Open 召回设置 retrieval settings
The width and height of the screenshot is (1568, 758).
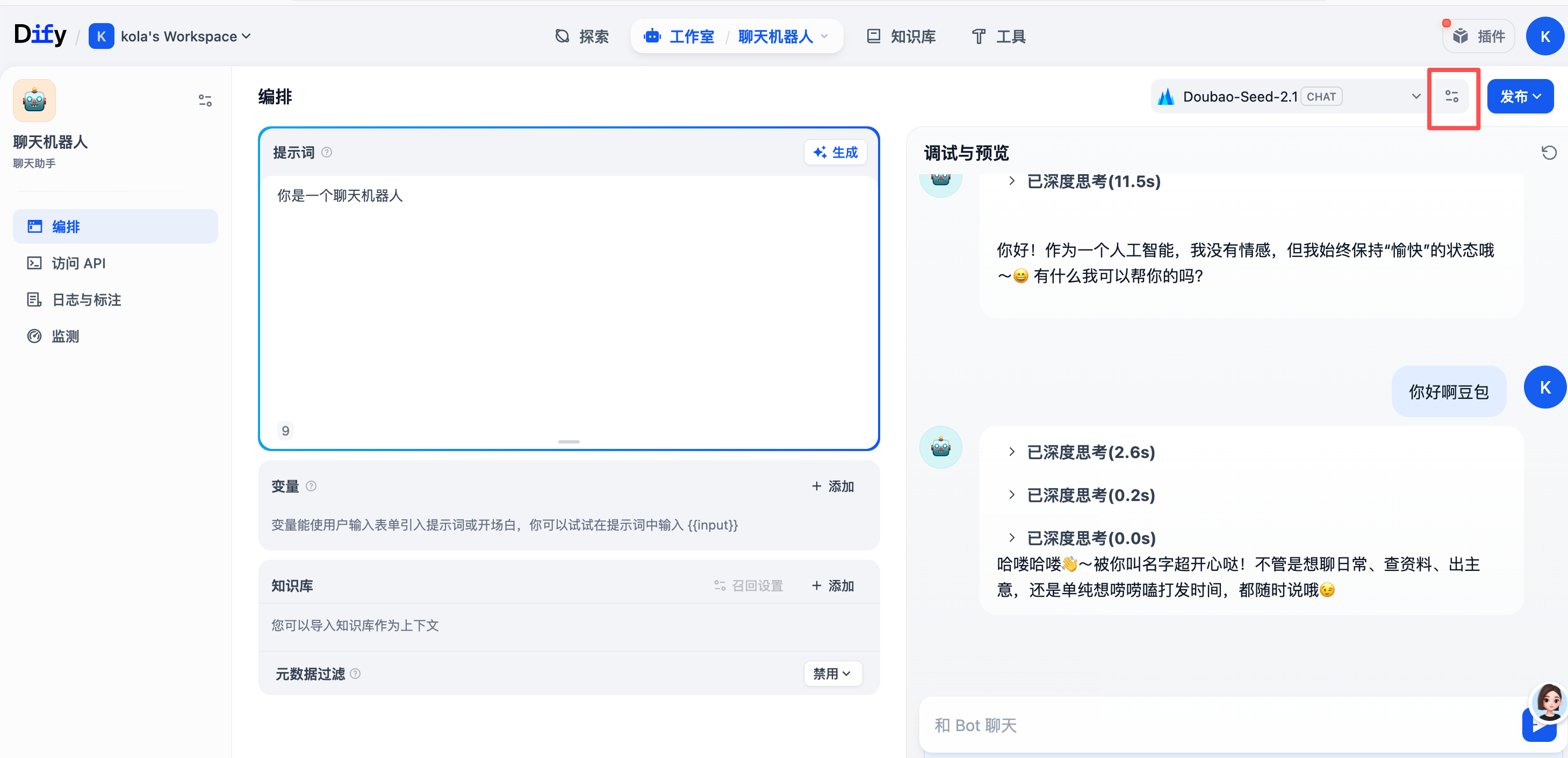(748, 585)
